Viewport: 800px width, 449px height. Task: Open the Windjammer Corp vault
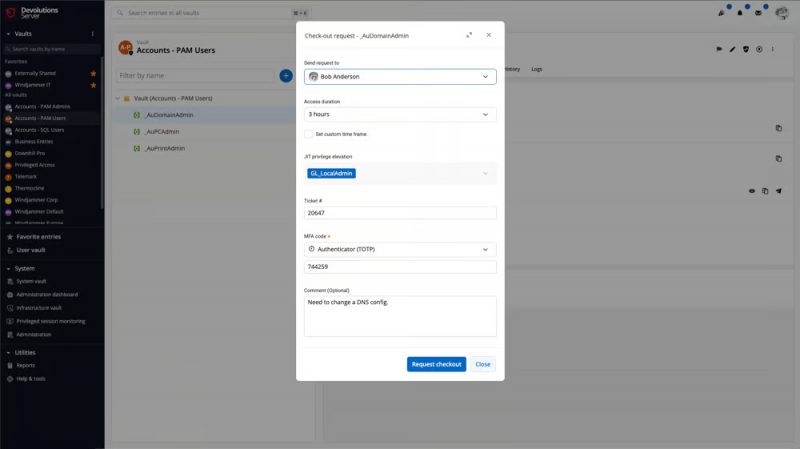36,200
